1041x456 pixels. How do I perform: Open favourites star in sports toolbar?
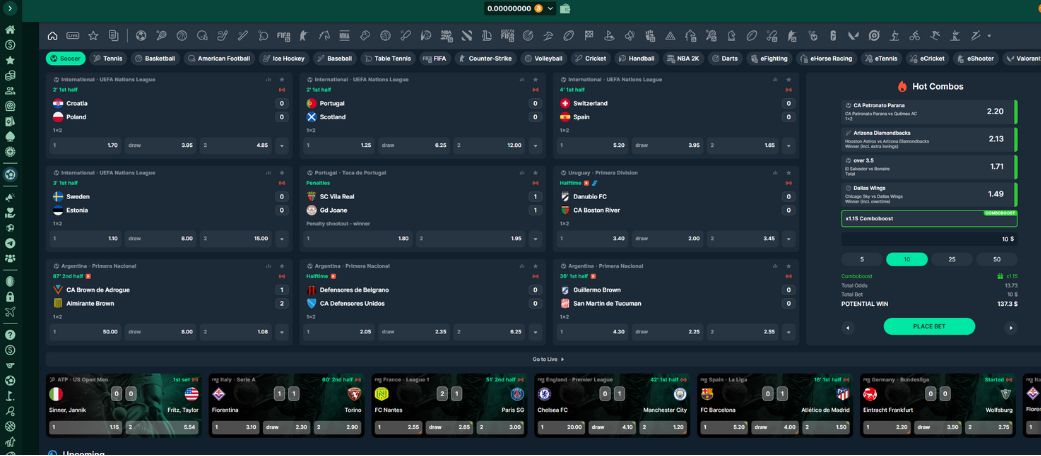(x=93, y=36)
